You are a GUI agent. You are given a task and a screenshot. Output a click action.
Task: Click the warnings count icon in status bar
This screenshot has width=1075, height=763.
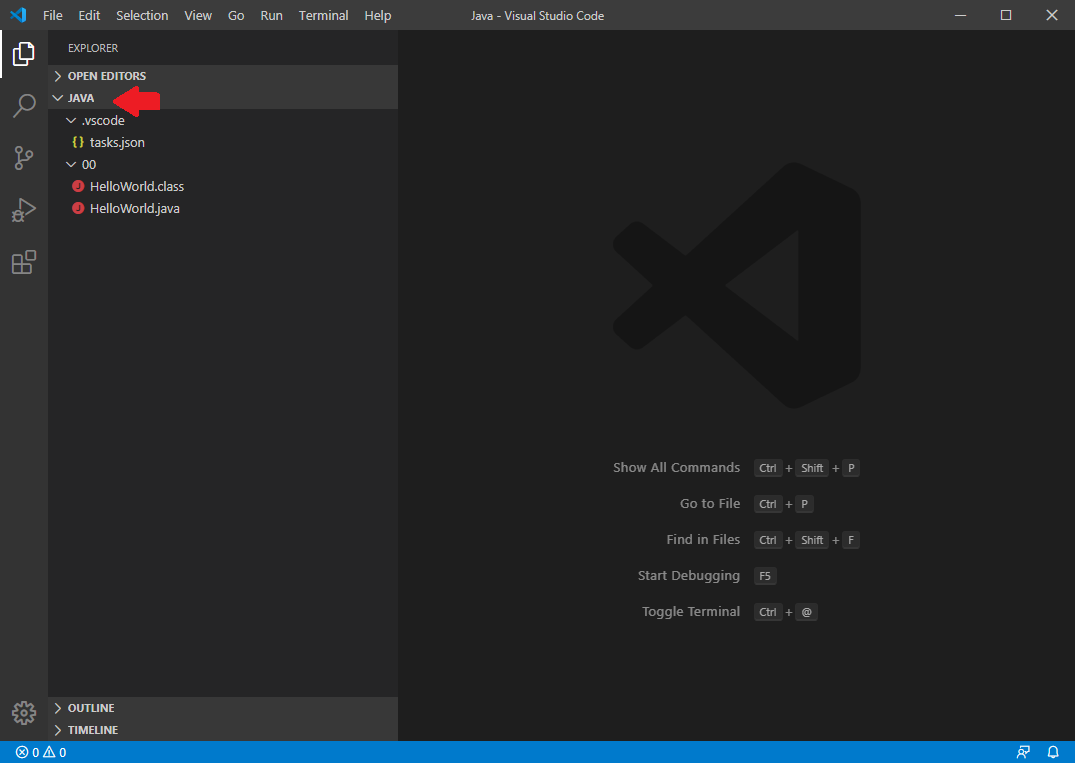[x=49, y=752]
